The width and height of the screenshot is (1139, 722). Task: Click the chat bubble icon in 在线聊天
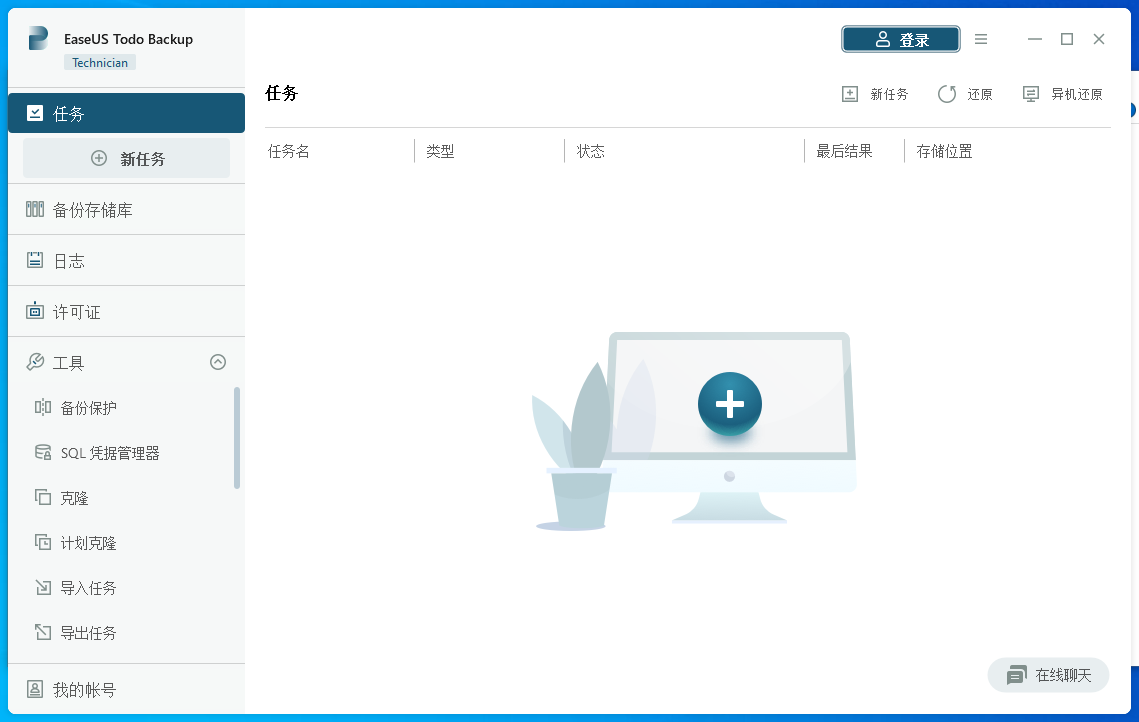[1017, 676]
